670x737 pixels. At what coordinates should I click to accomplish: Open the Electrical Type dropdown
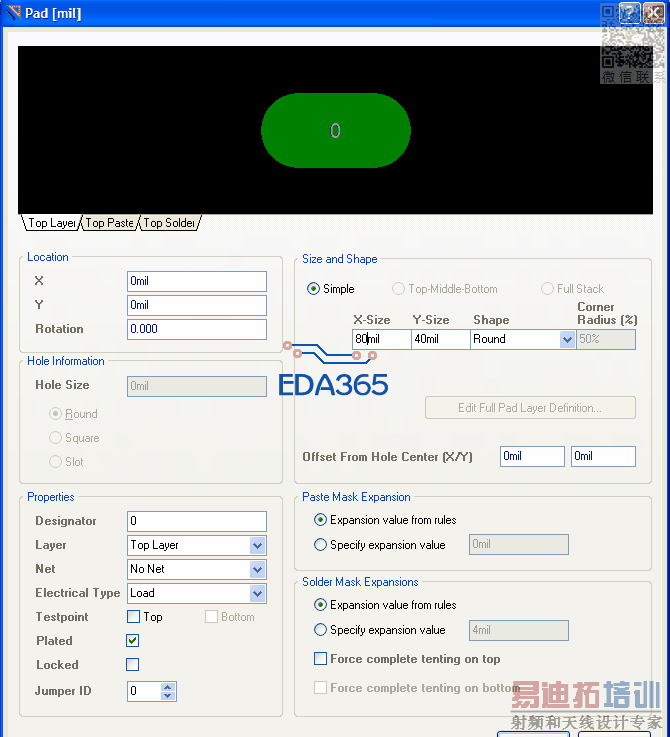click(257, 593)
